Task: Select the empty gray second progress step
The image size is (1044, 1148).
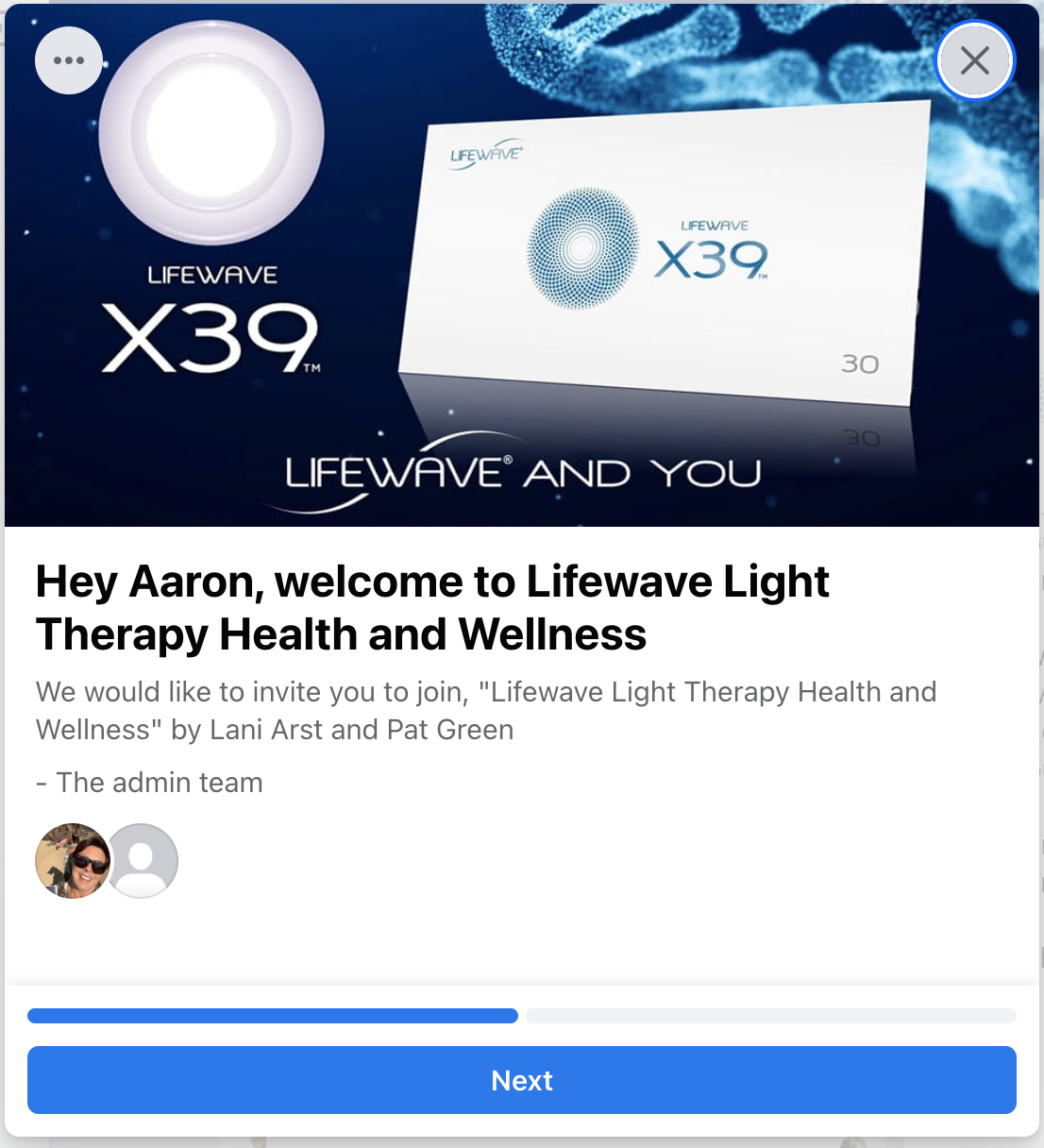Action: pyautogui.click(x=771, y=1016)
